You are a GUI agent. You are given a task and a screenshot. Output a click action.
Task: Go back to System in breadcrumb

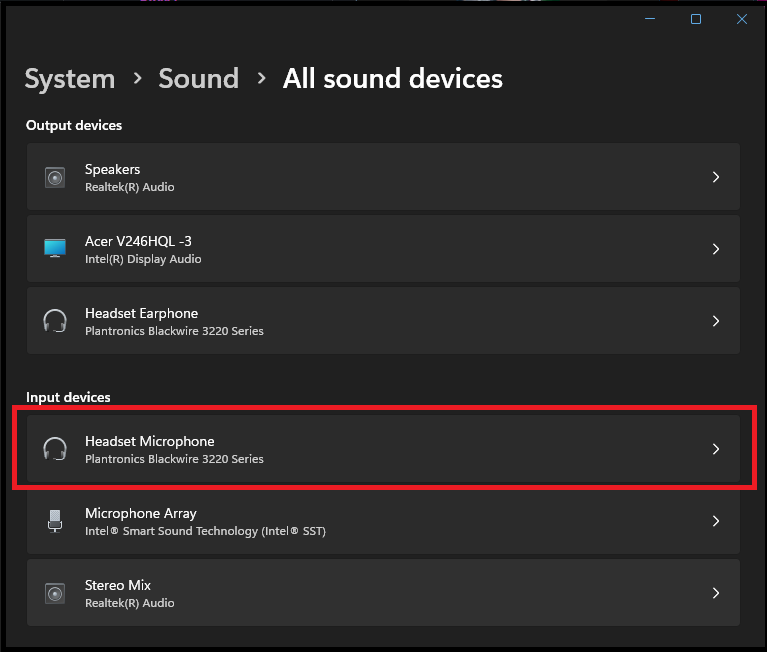click(x=70, y=79)
